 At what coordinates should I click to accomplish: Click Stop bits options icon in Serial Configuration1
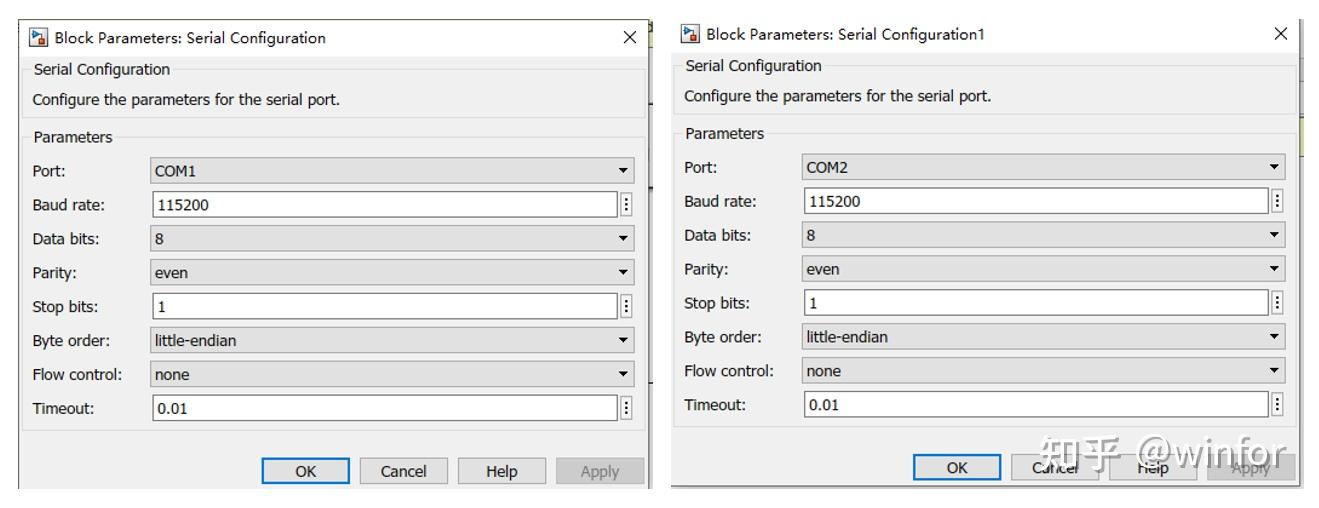pos(1278,303)
